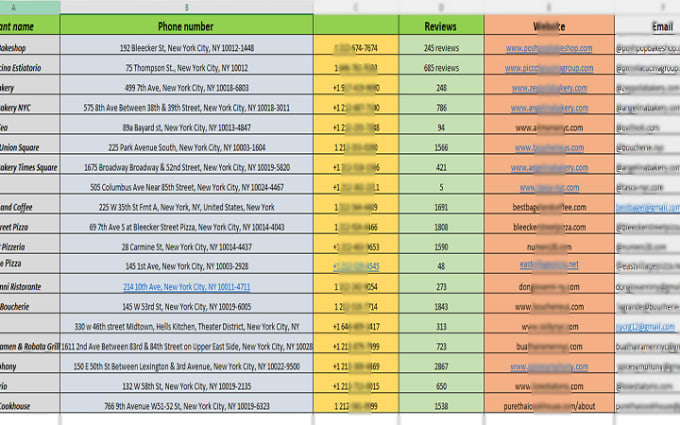Screen dimensions: 680x425
Task: Open the 214 10th Ave address link
Action: tap(186, 287)
